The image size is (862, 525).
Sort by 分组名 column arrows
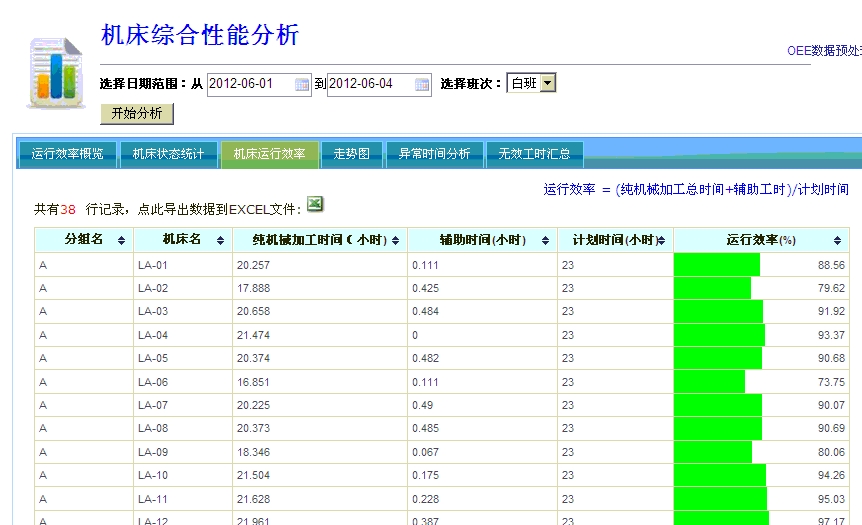(x=121, y=240)
